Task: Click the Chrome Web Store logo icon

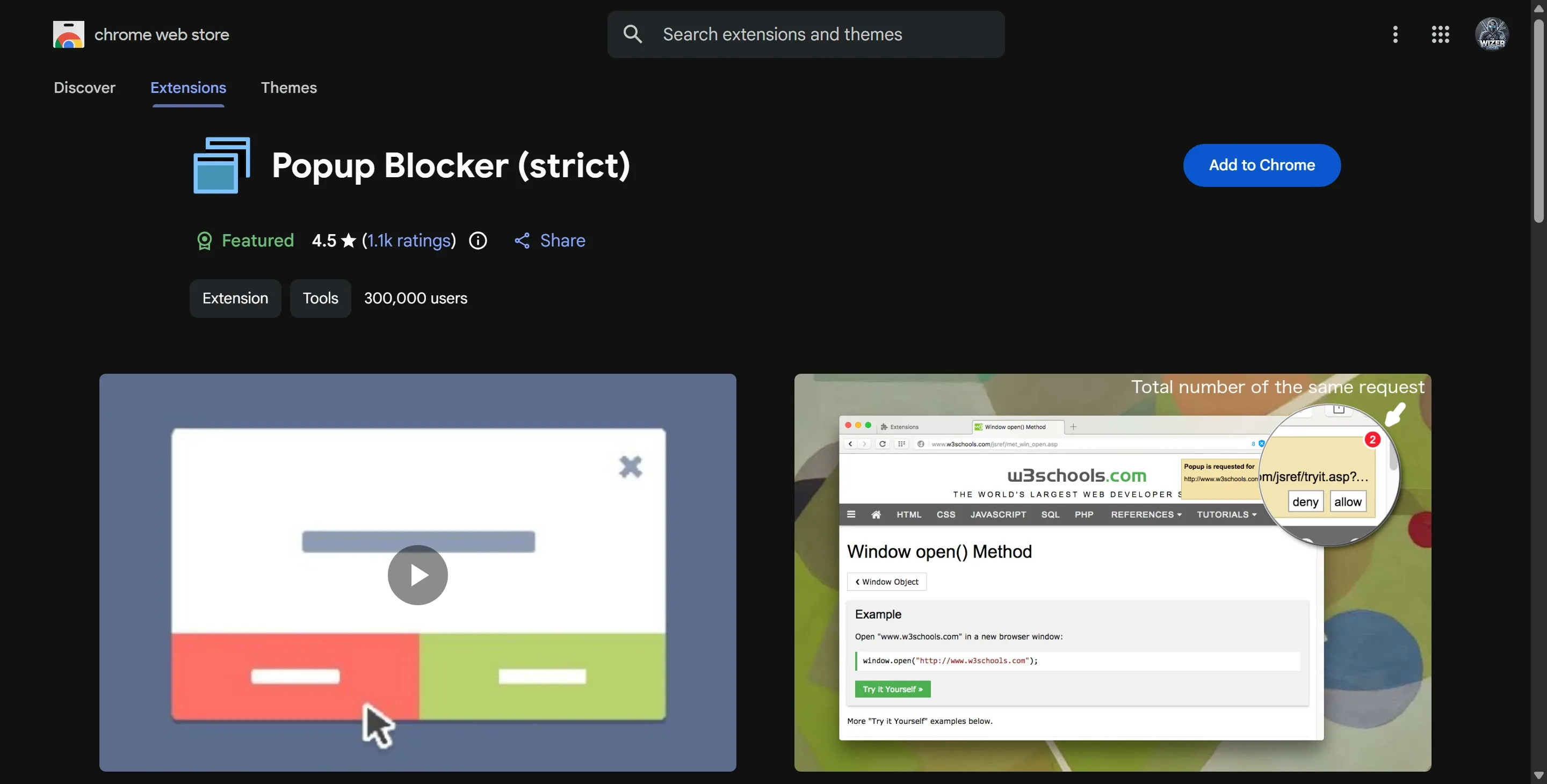Action: click(x=68, y=34)
